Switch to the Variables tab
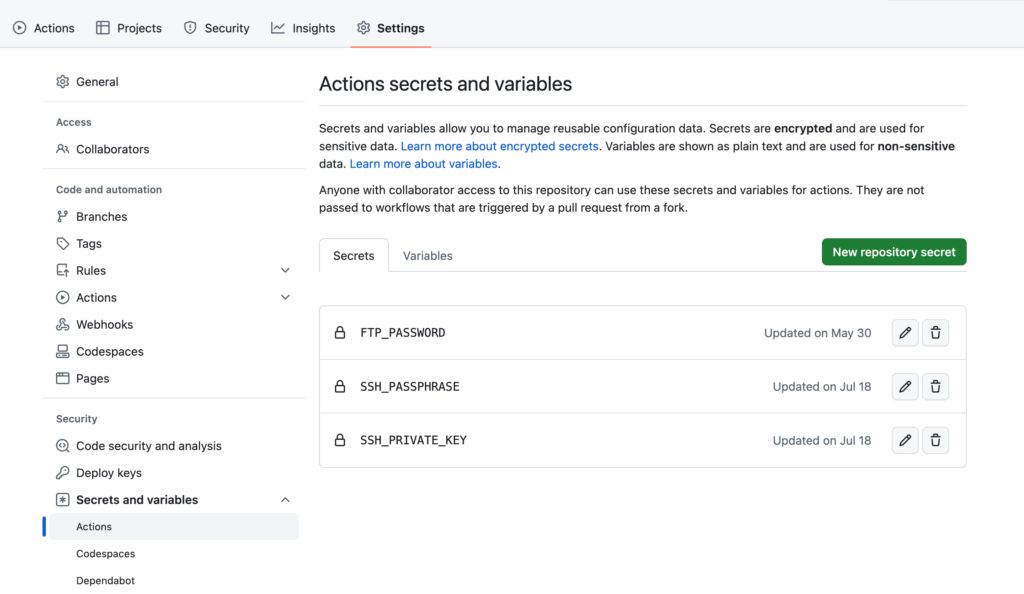 428,255
